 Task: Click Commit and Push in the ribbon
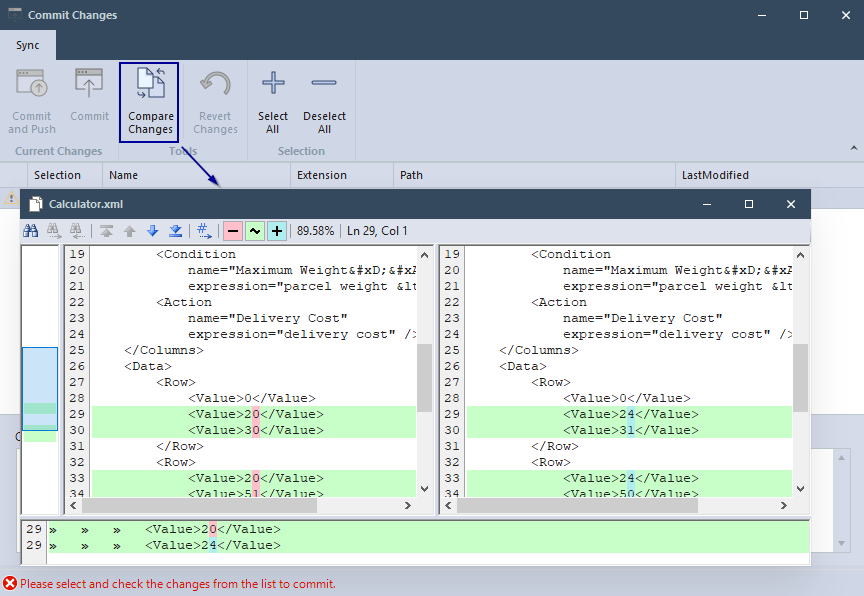point(32,102)
